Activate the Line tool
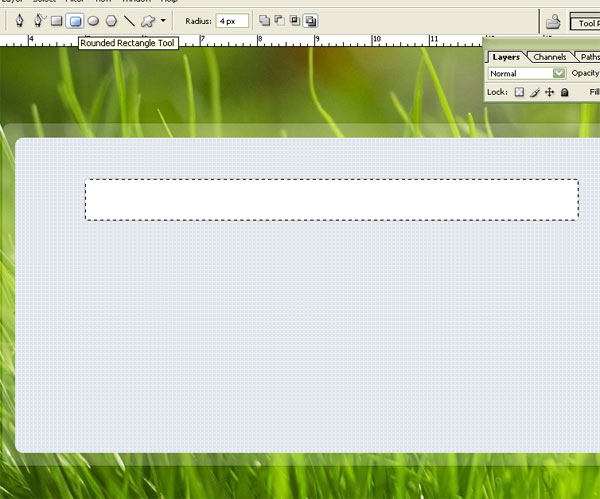The height and width of the screenshot is (499, 600). coord(129,21)
